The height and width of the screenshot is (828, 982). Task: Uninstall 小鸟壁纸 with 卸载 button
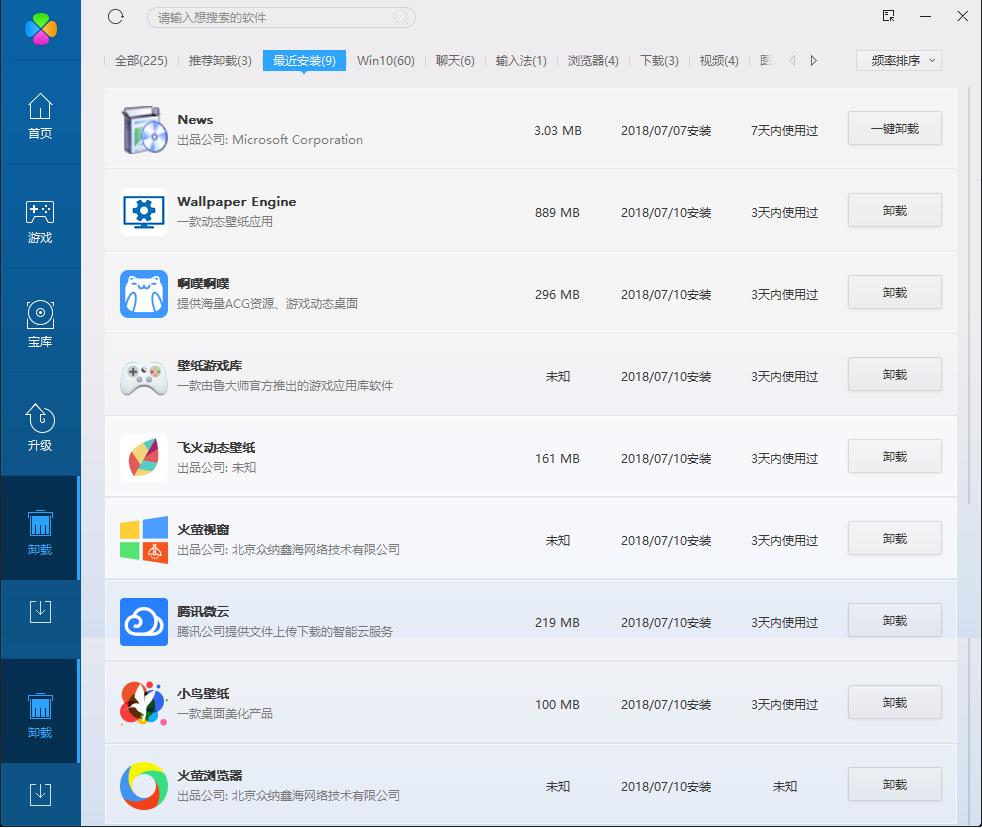pyautogui.click(x=895, y=703)
